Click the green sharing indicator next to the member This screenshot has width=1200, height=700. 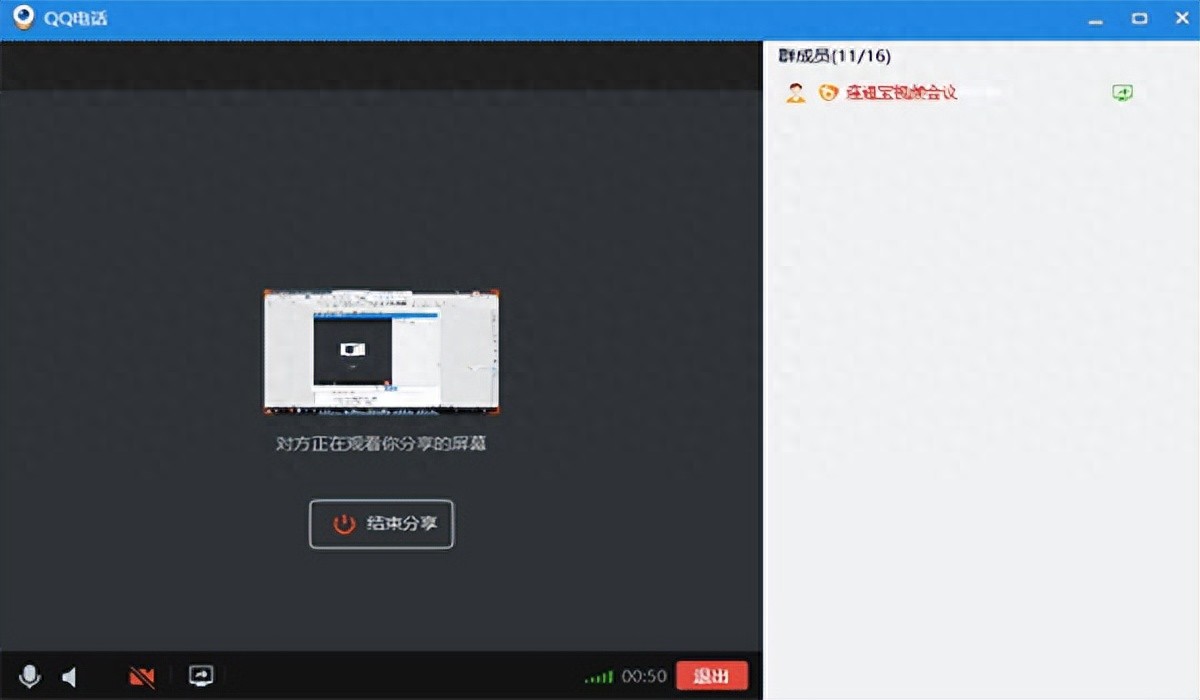(1122, 92)
